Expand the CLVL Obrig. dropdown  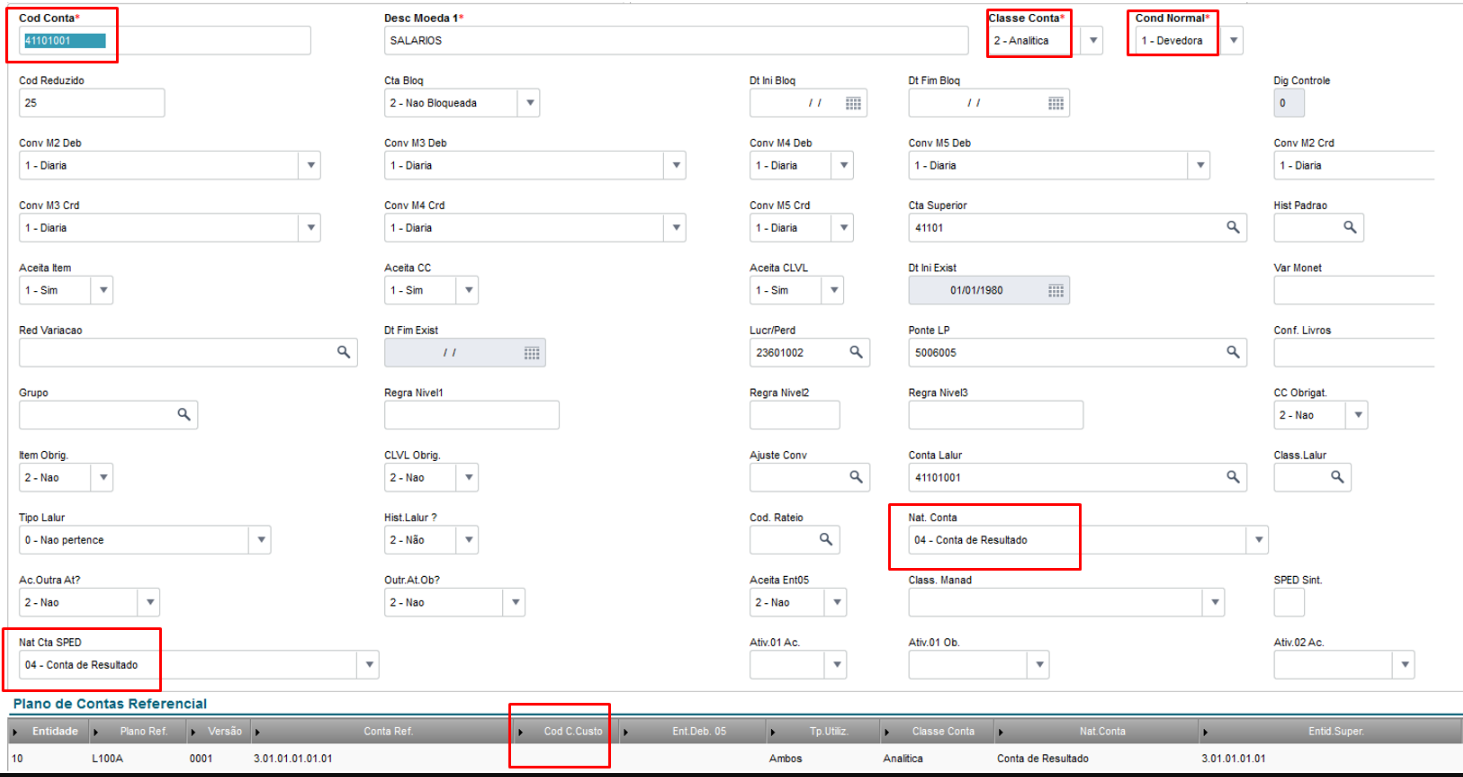pos(468,477)
